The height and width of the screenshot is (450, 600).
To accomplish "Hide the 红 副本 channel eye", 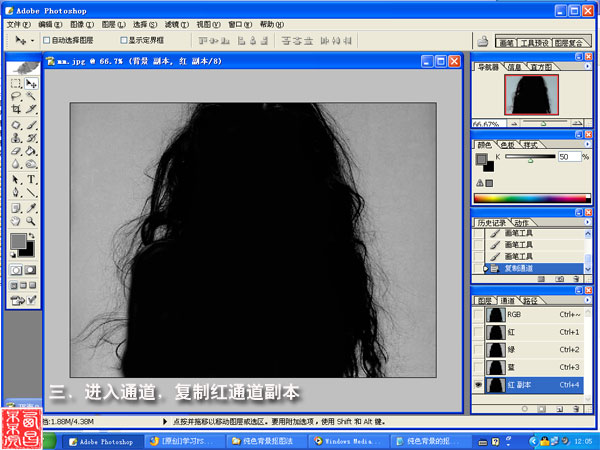I will 478,385.
